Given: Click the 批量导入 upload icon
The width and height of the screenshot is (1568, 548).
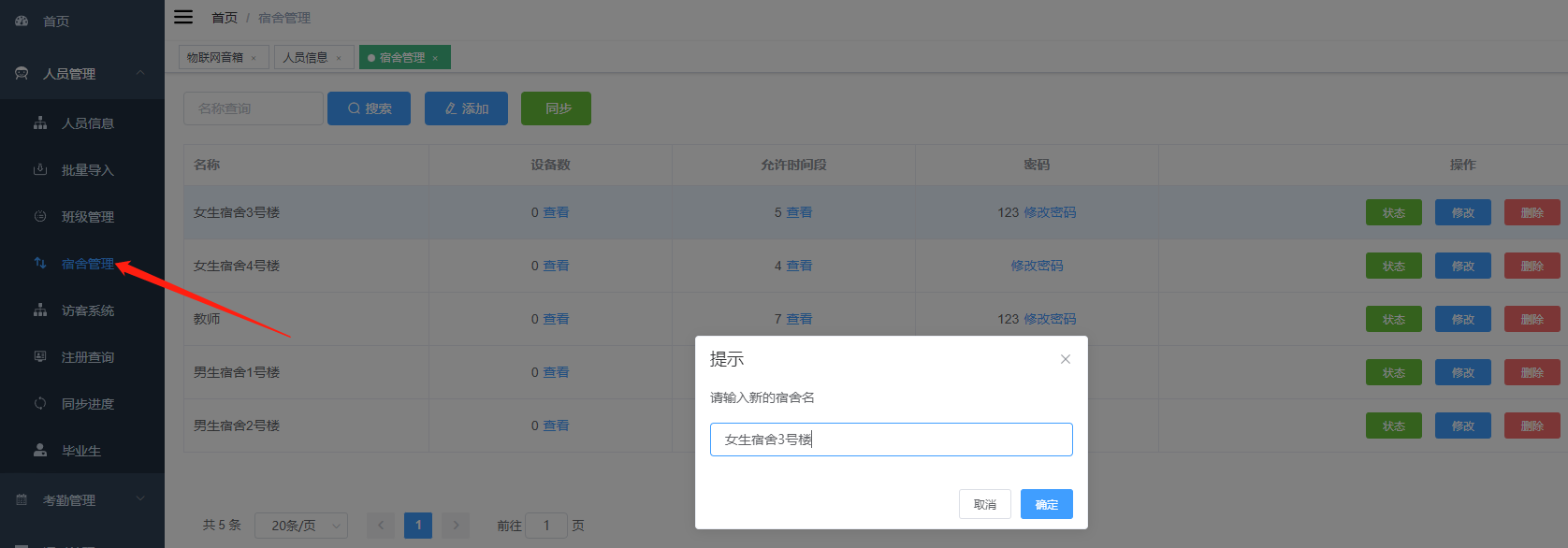Looking at the screenshot, I should click(x=40, y=169).
